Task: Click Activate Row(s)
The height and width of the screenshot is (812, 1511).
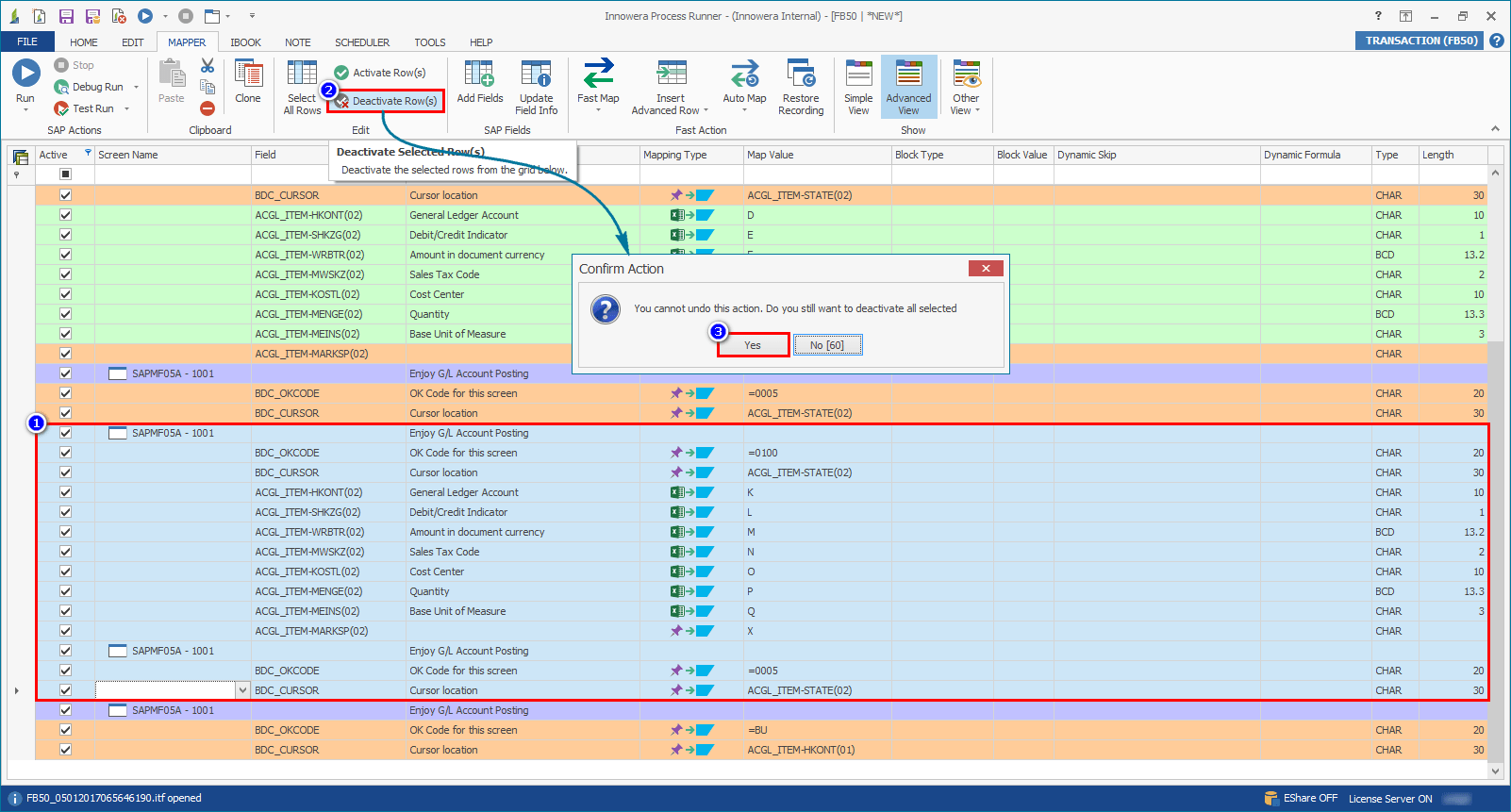Action: [380, 73]
